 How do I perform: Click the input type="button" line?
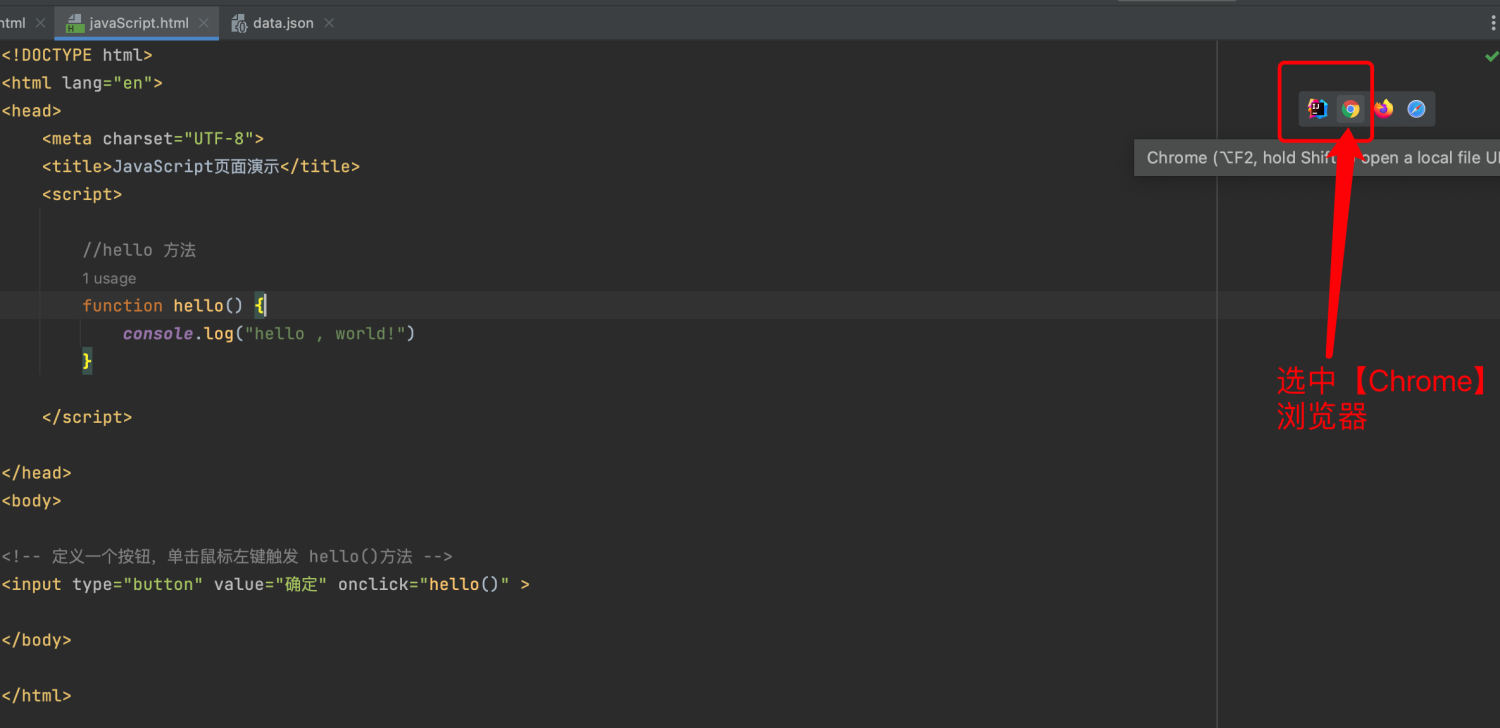[x=265, y=584]
